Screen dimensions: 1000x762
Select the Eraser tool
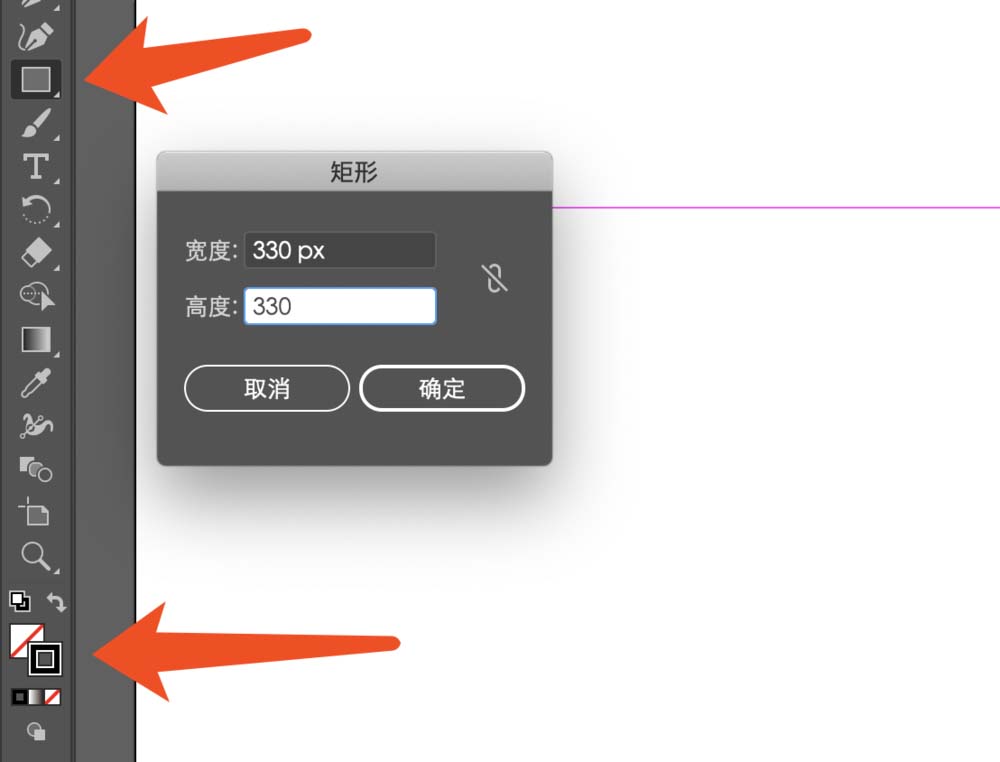(36, 253)
